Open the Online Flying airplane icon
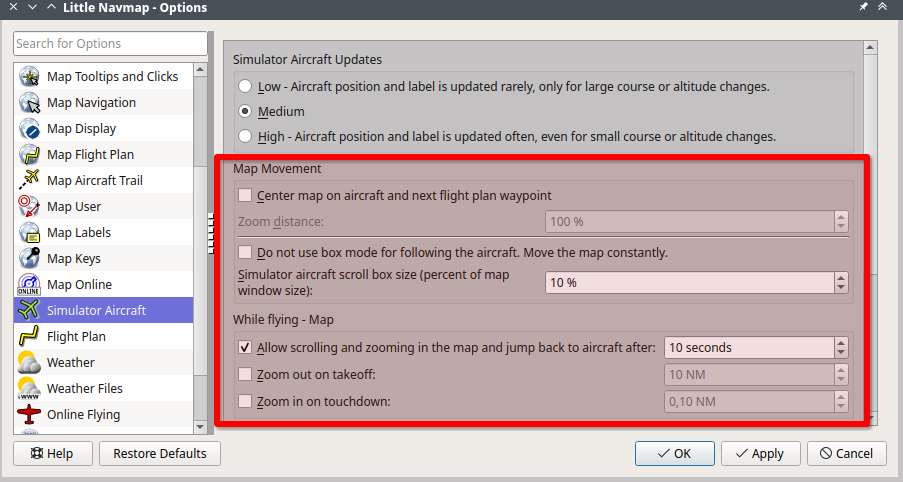 point(29,415)
